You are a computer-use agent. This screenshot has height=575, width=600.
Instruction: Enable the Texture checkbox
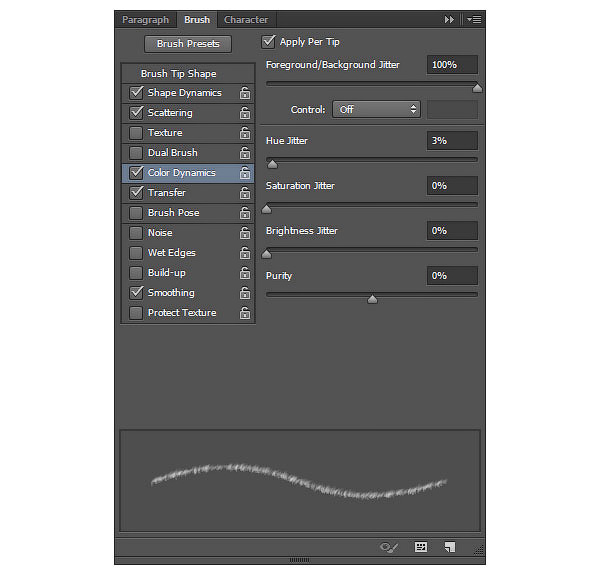pyautogui.click(x=136, y=133)
